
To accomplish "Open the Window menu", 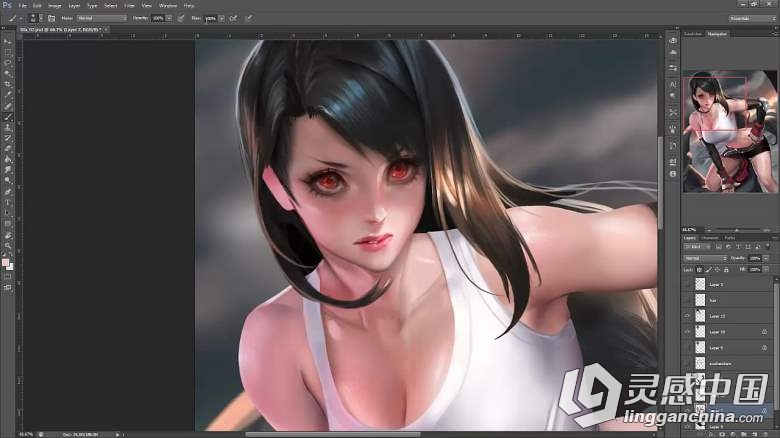I will 168,5.
